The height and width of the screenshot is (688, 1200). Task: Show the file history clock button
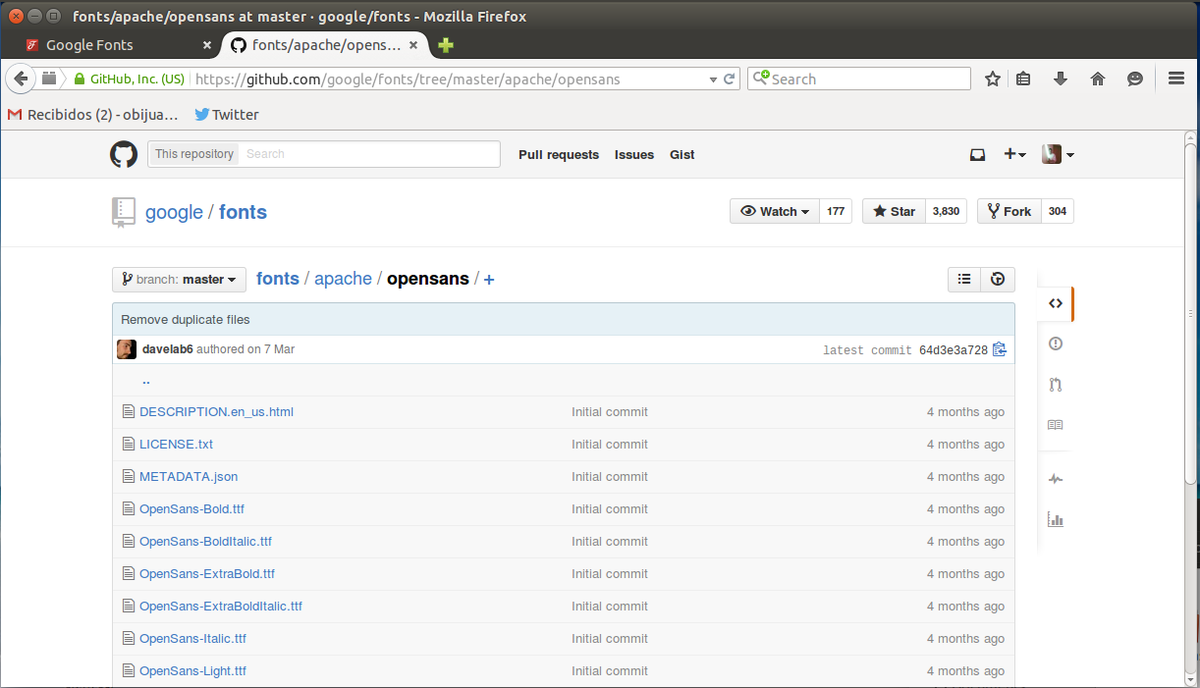[997, 279]
